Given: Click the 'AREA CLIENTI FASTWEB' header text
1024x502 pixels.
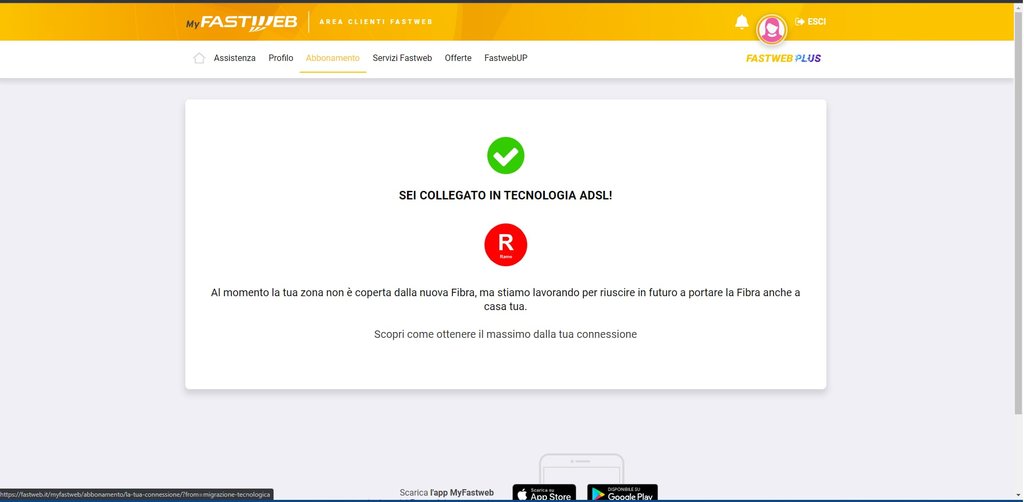Looking at the screenshot, I should coord(376,22).
